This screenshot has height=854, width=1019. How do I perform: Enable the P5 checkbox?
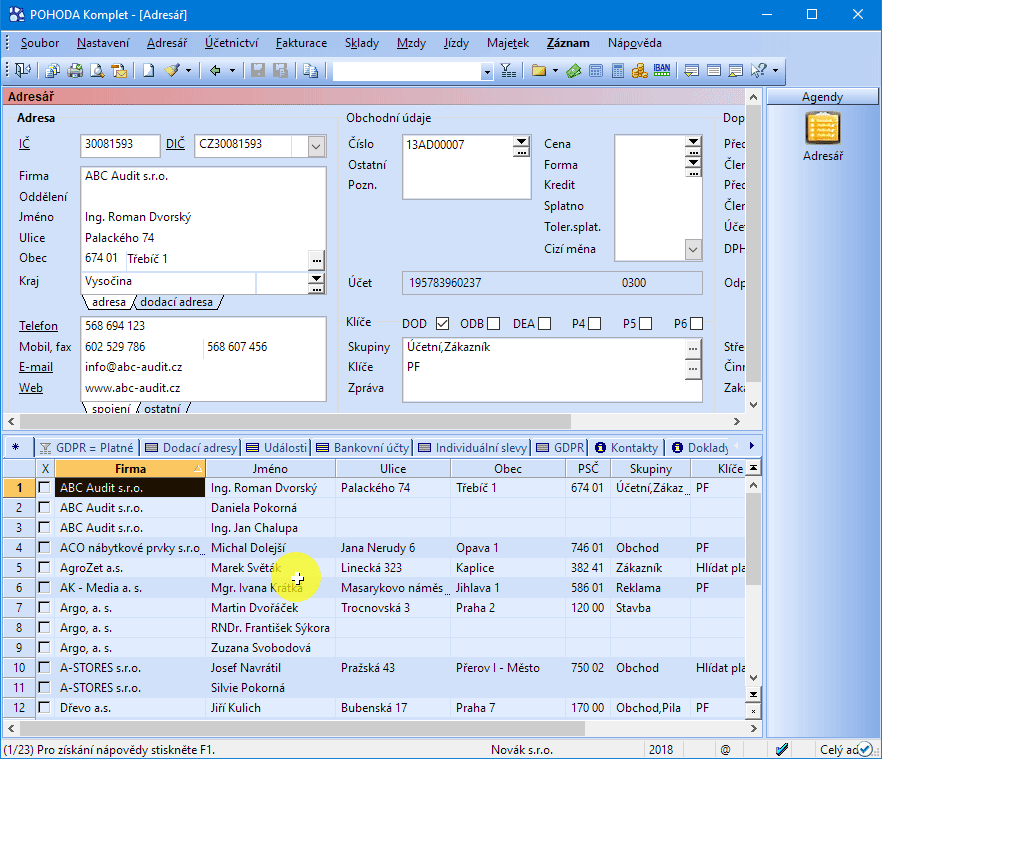click(x=645, y=324)
